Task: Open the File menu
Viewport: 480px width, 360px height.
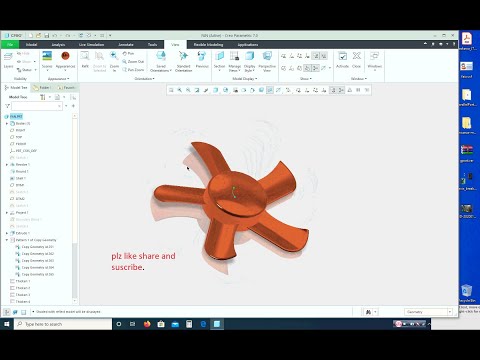Action: (x=10, y=44)
